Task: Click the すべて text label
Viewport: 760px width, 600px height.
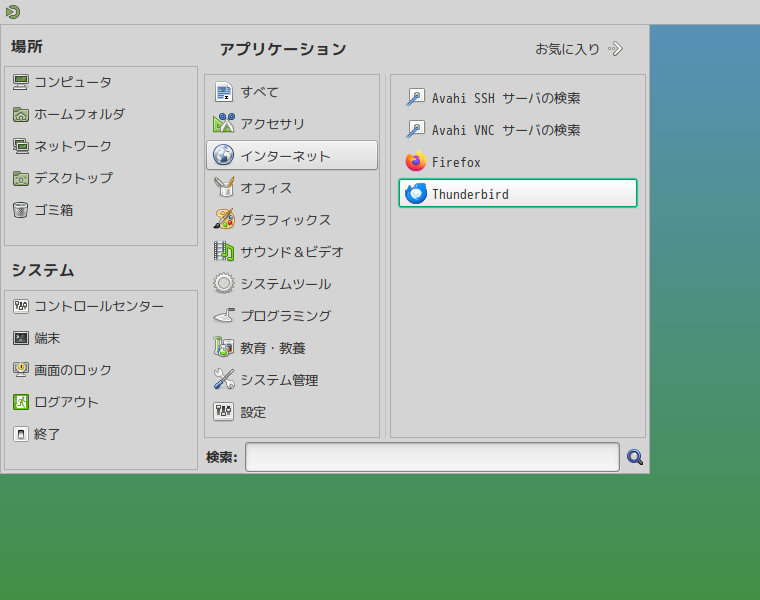Action: click(260, 92)
